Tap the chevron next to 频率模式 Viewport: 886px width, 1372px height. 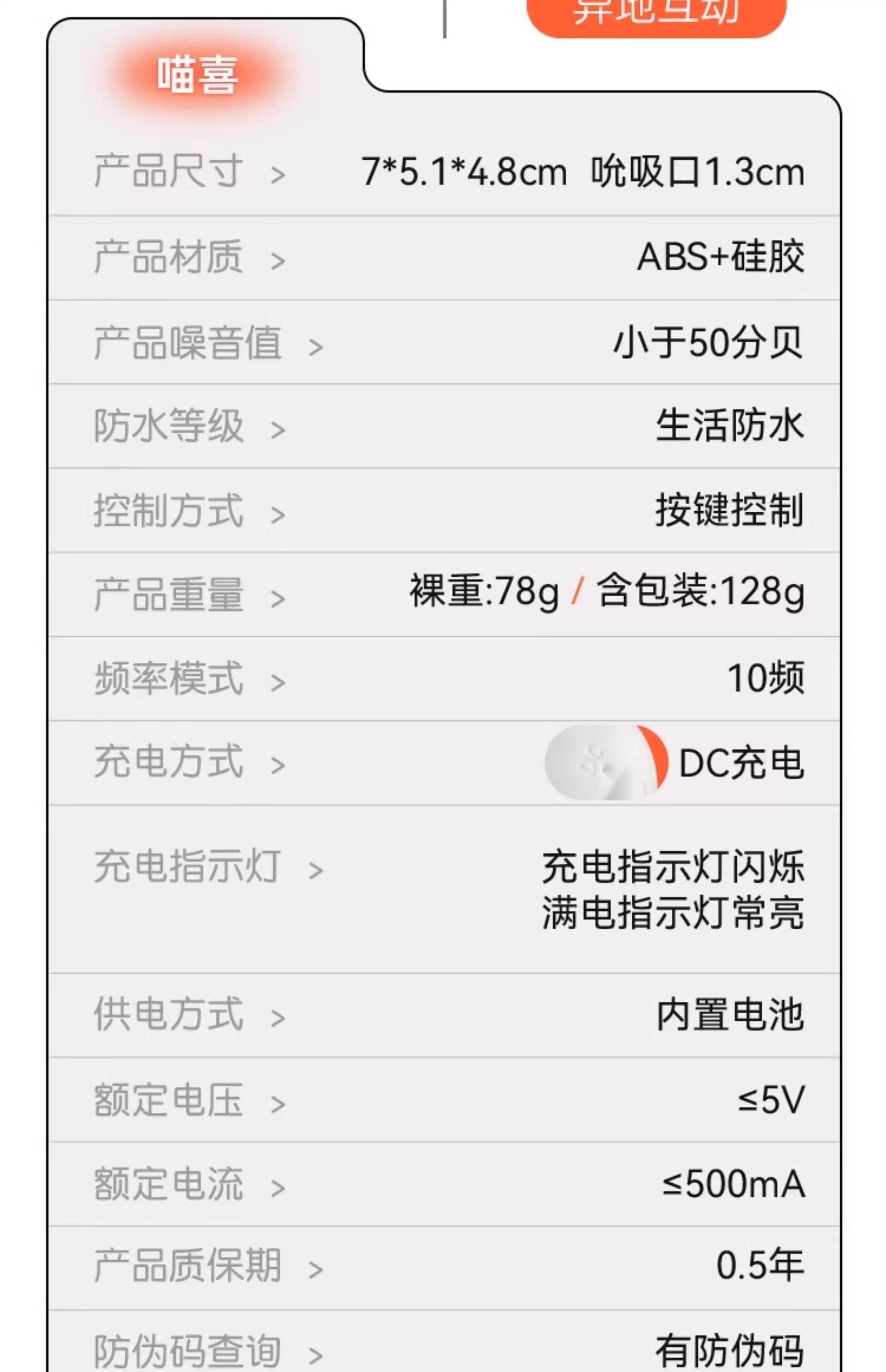tap(278, 683)
